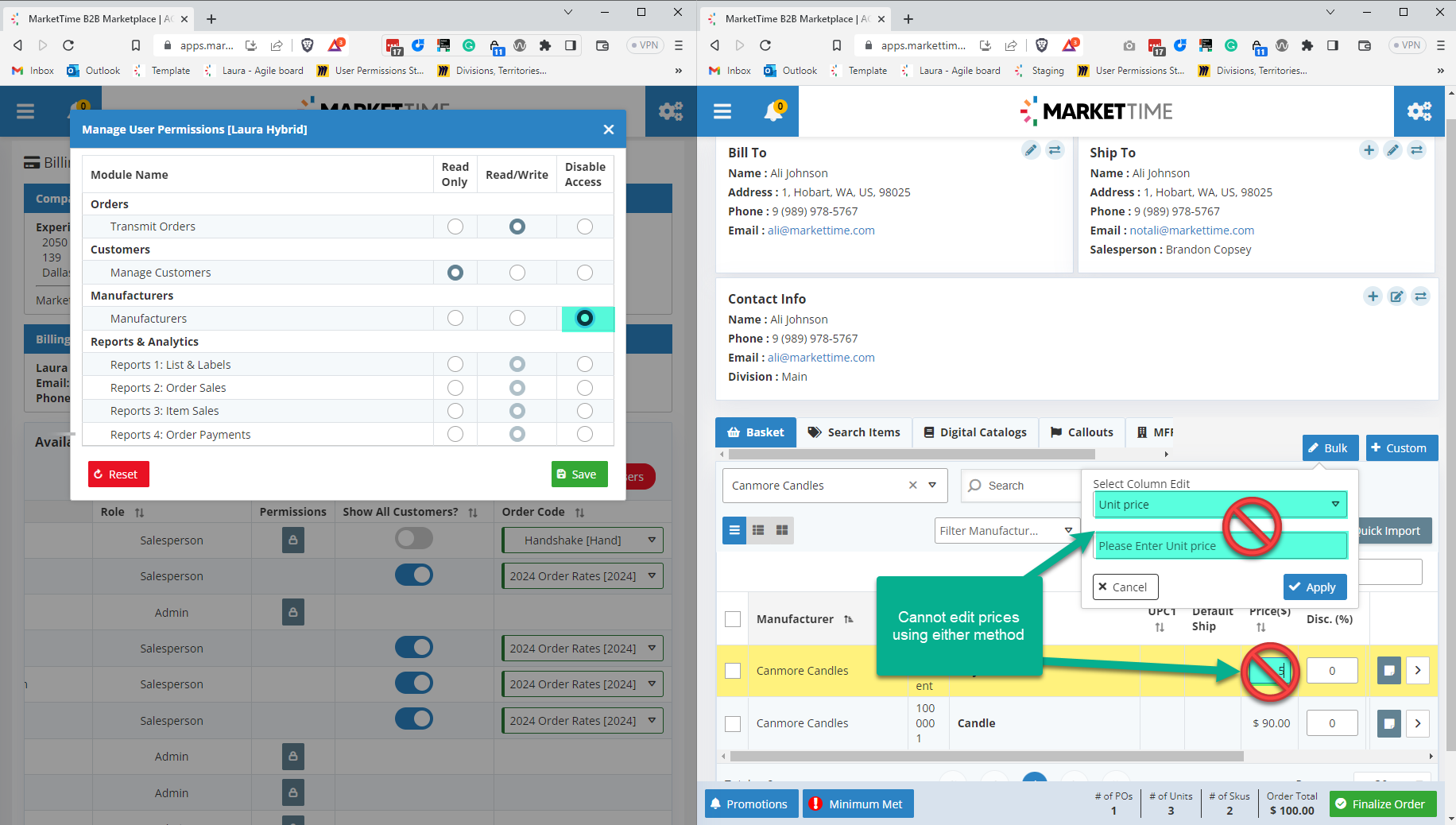
Task: Tick the second Canmore Candles row checkbox
Action: (733, 723)
